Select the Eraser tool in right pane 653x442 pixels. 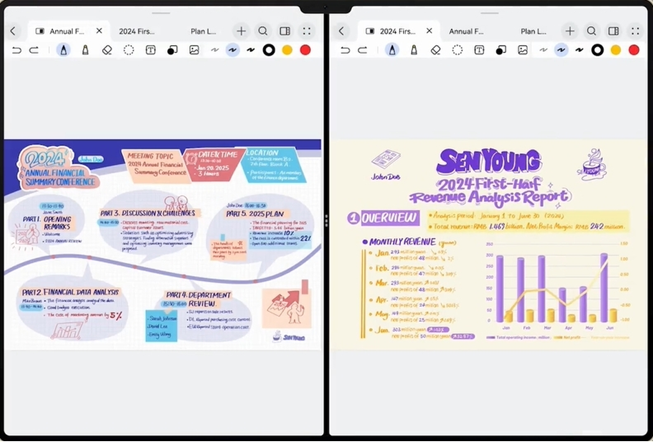coord(436,50)
